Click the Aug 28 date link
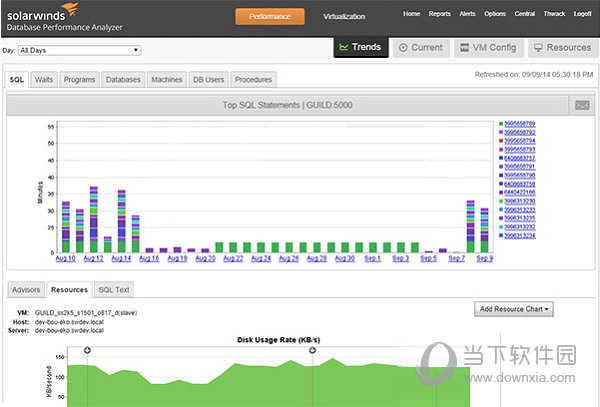 point(317,259)
